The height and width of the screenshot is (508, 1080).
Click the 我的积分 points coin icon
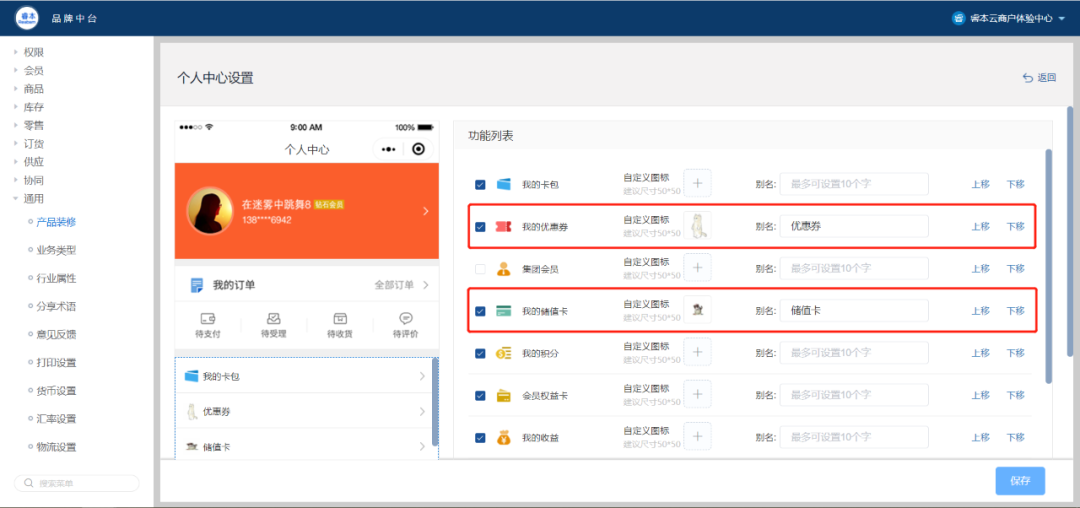[503, 353]
